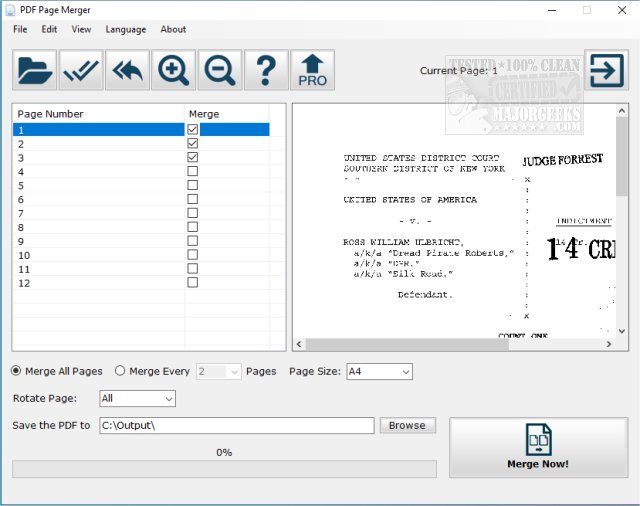
Task: Click the Save the PDF to path field
Action: coord(237,425)
